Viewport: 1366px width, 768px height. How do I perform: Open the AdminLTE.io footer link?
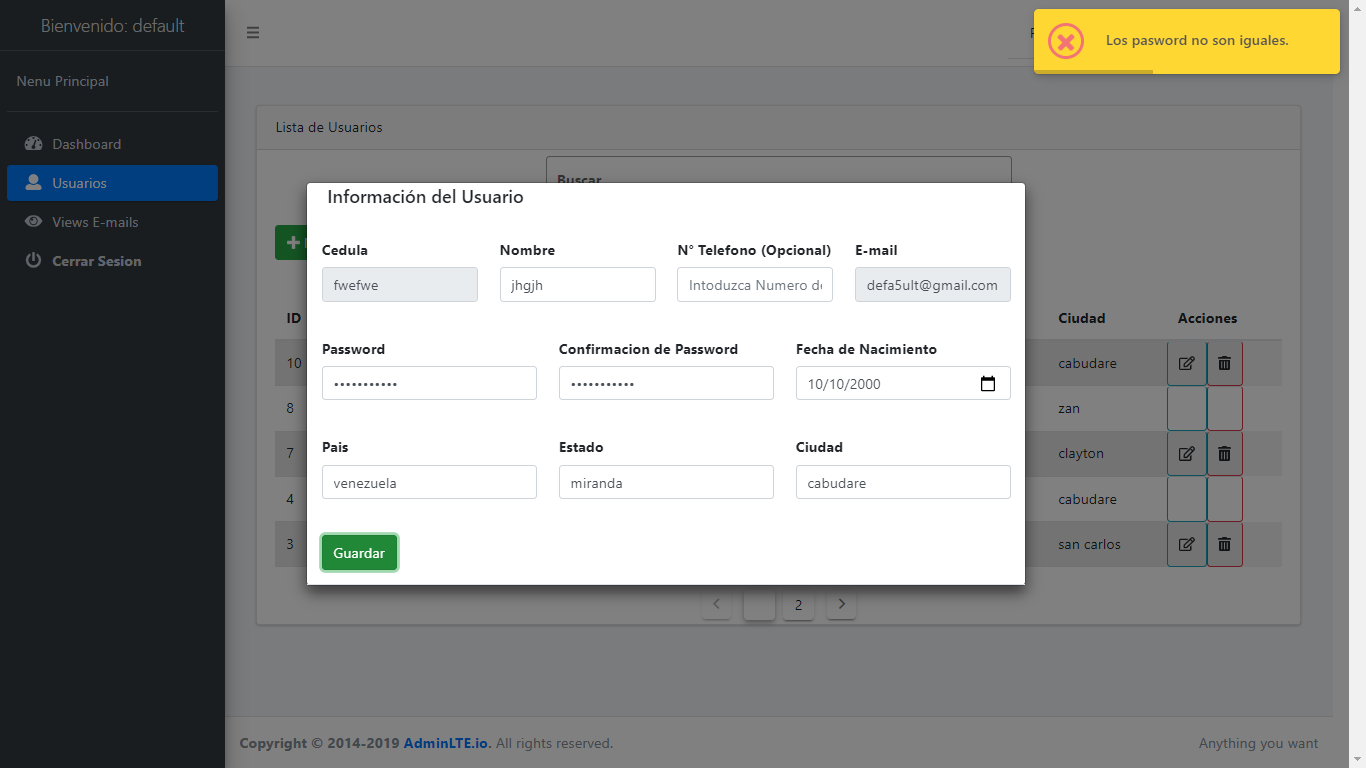pyautogui.click(x=447, y=743)
